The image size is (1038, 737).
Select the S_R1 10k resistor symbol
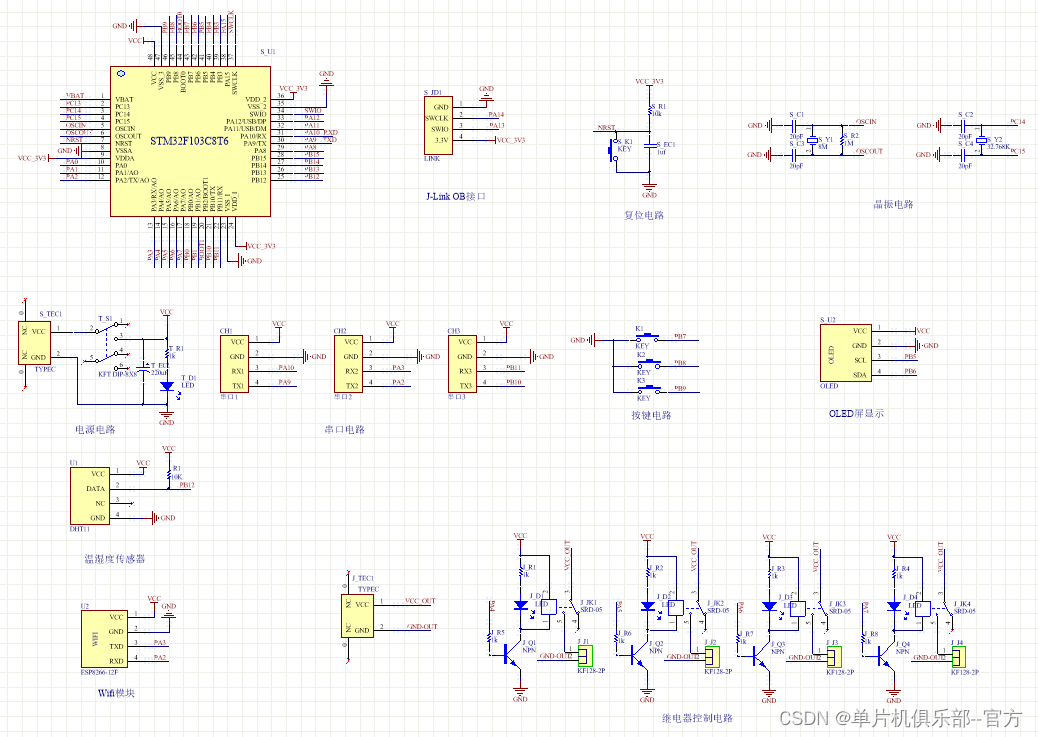pyautogui.click(x=650, y=112)
